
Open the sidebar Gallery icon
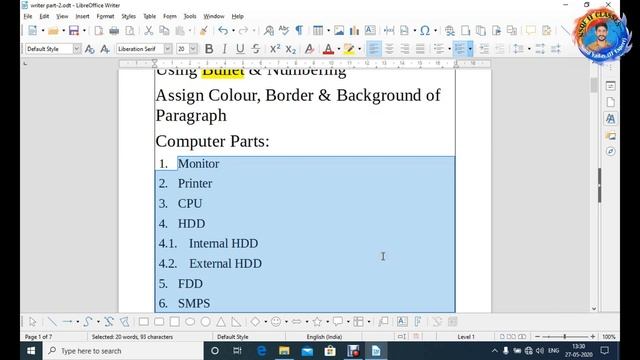pos(611,136)
